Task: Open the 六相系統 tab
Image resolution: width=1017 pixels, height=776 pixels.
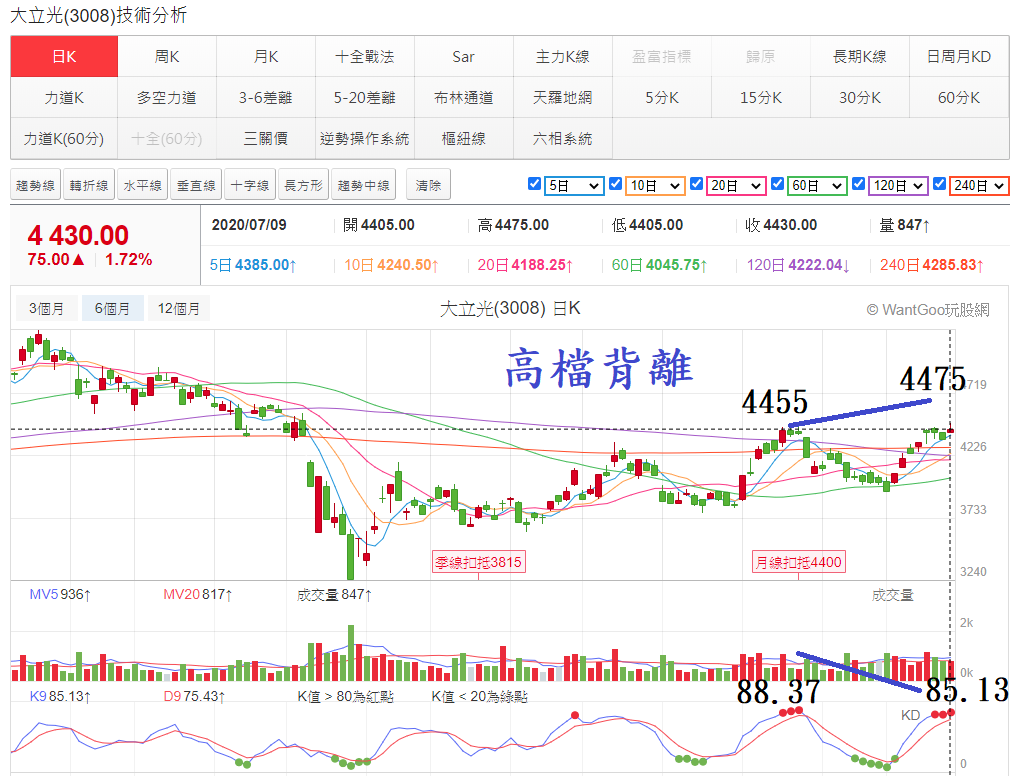Action: tap(562, 138)
